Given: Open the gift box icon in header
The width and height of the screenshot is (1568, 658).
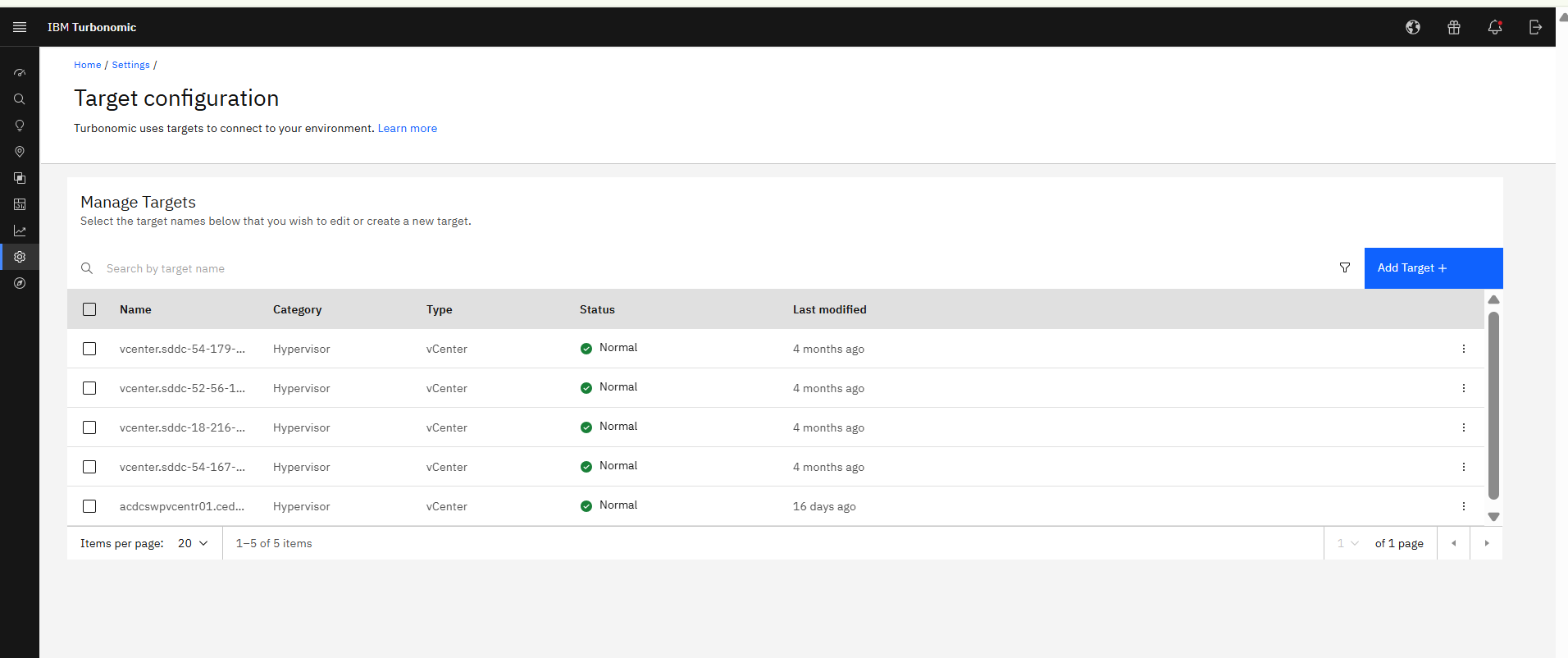Looking at the screenshot, I should click(1453, 27).
